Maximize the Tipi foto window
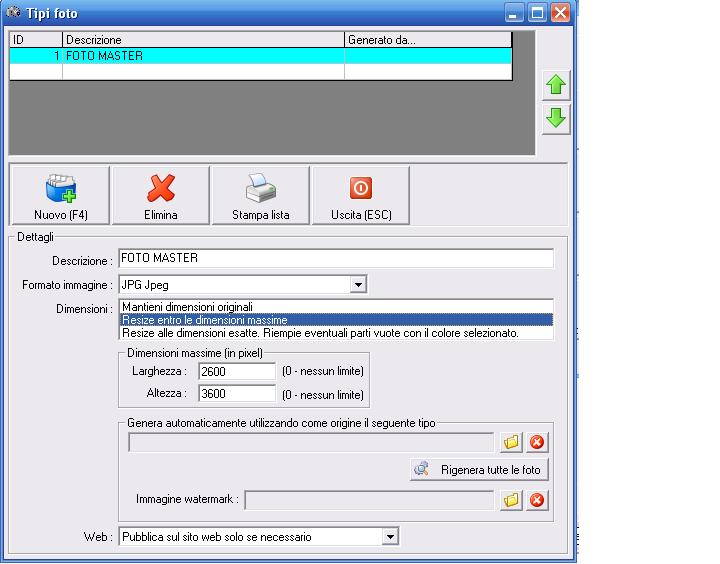The image size is (720, 564). pos(537,13)
